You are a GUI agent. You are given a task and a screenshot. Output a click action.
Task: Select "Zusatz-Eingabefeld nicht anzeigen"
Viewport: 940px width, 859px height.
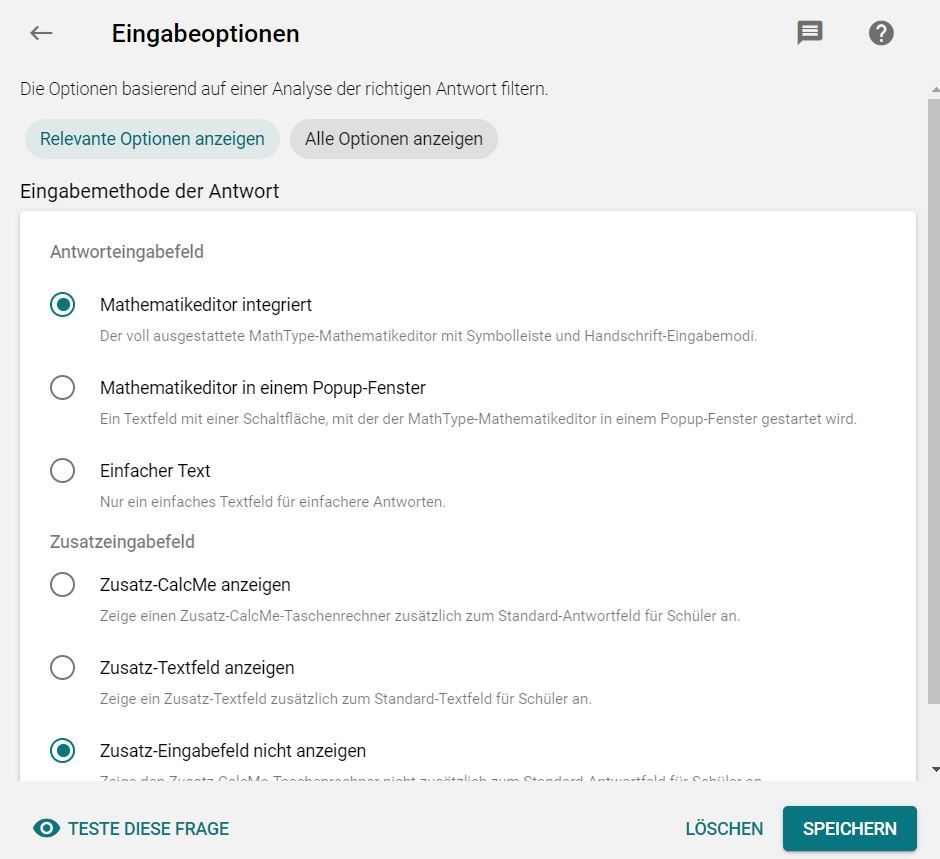pyautogui.click(x=62, y=751)
